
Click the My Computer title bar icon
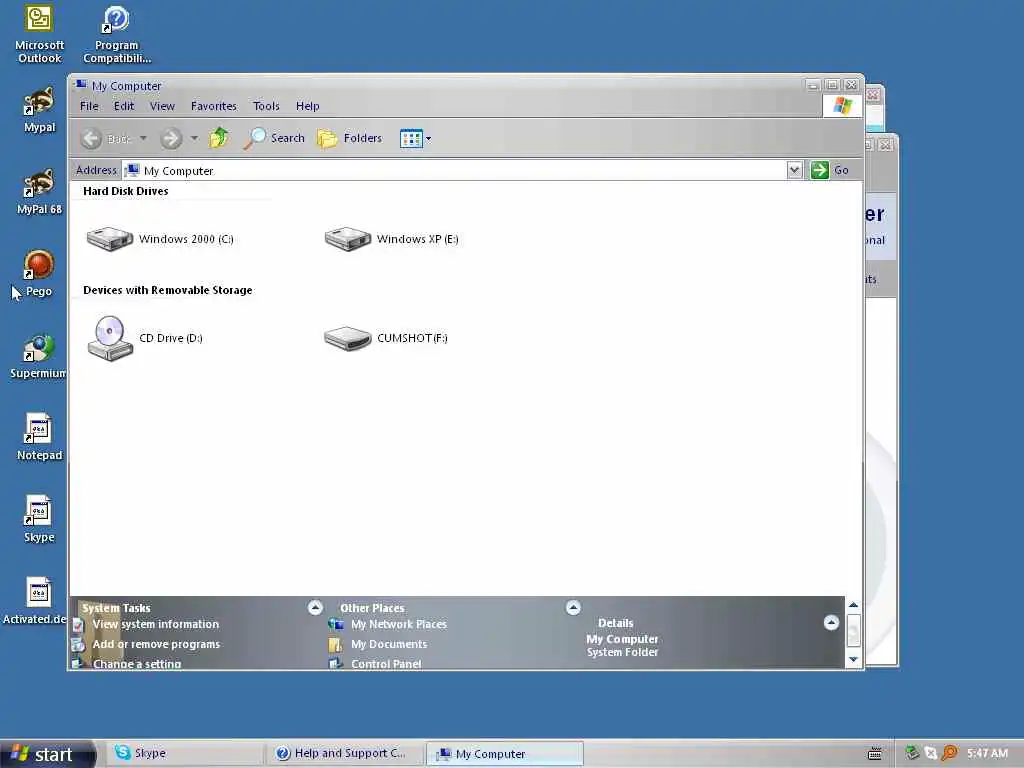pyautogui.click(x=80, y=85)
